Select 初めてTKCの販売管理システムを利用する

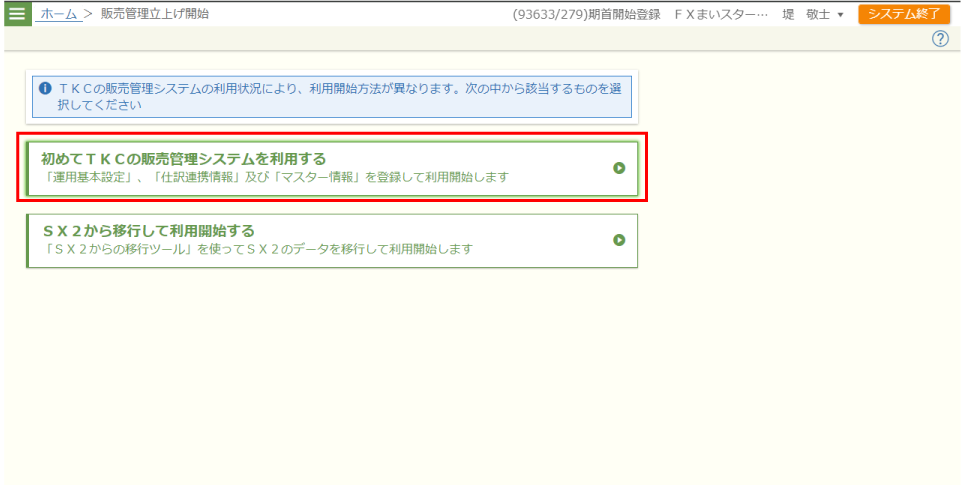point(332,169)
